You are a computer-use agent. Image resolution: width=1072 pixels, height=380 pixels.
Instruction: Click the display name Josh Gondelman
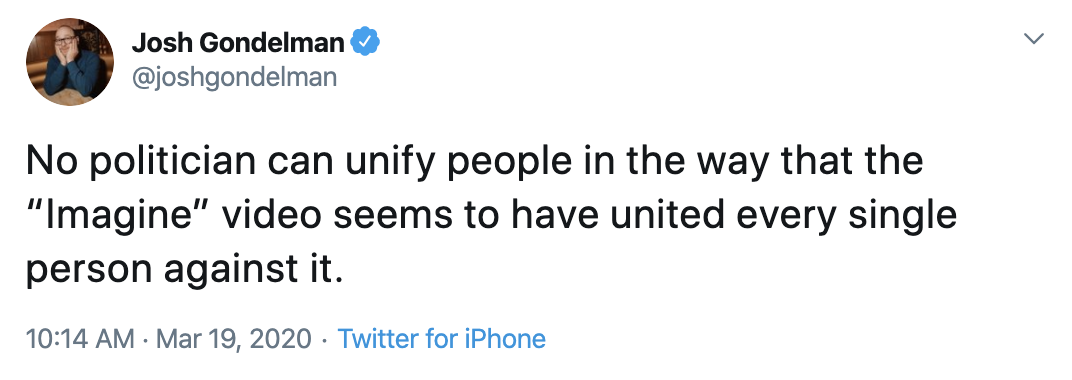coord(238,43)
